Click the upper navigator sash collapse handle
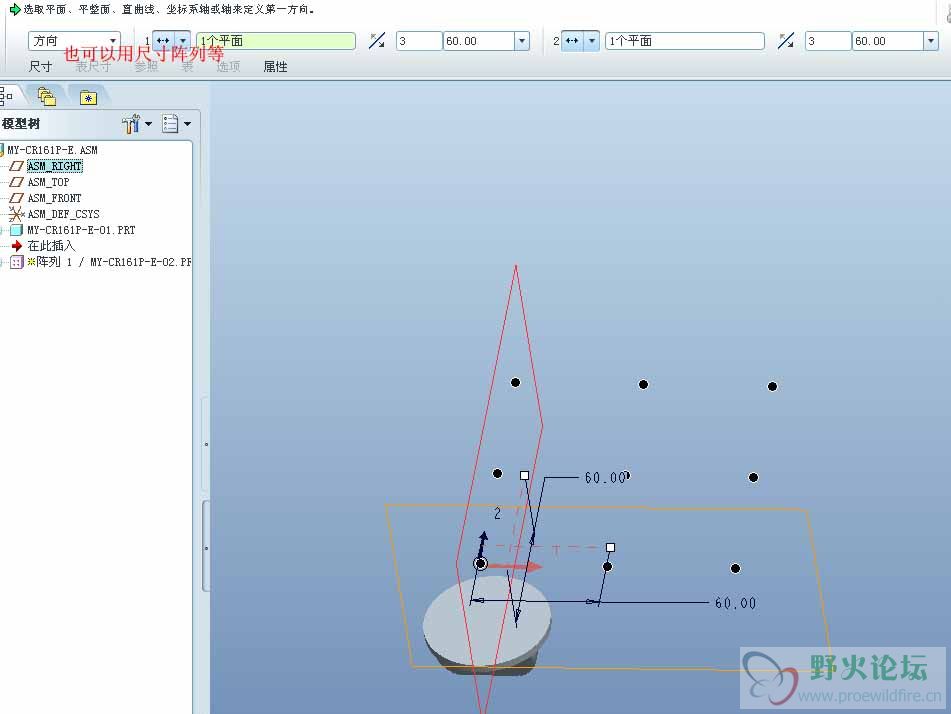Screen dimensions: 951x714 206,445
